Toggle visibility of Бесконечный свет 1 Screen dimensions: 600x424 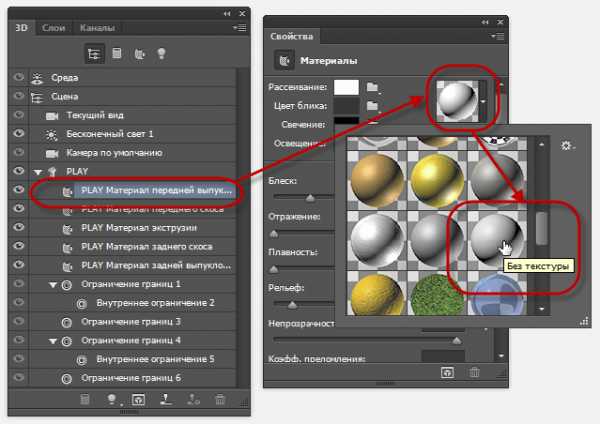pyautogui.click(x=18, y=133)
